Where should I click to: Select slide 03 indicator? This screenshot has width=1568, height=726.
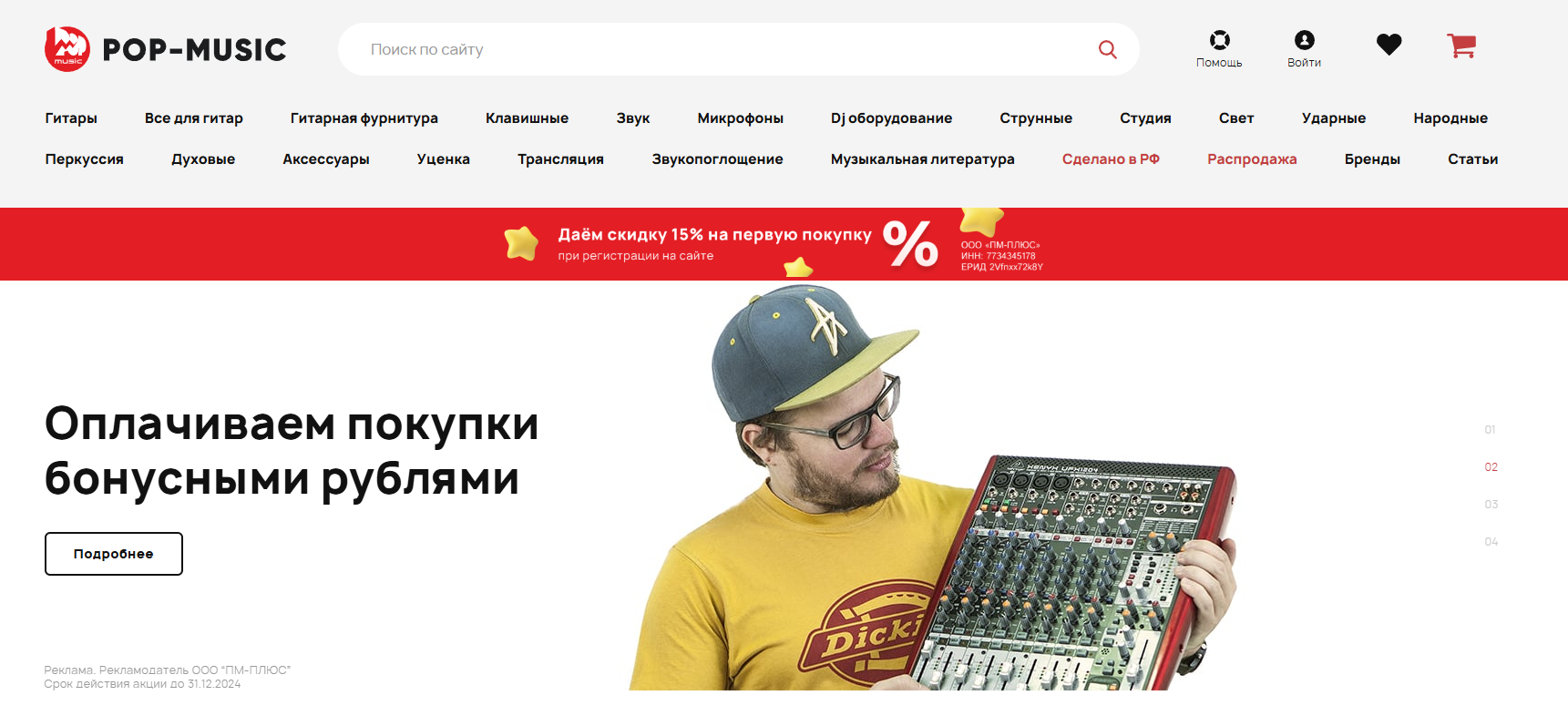1491,505
